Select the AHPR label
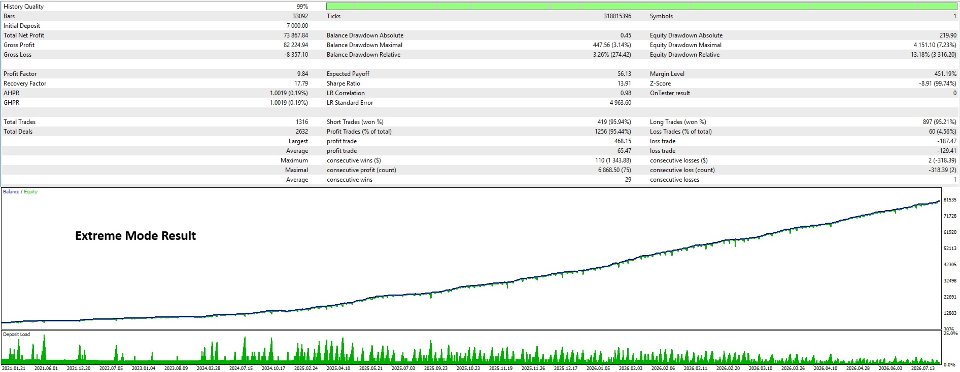The width and height of the screenshot is (960, 372). [10, 94]
